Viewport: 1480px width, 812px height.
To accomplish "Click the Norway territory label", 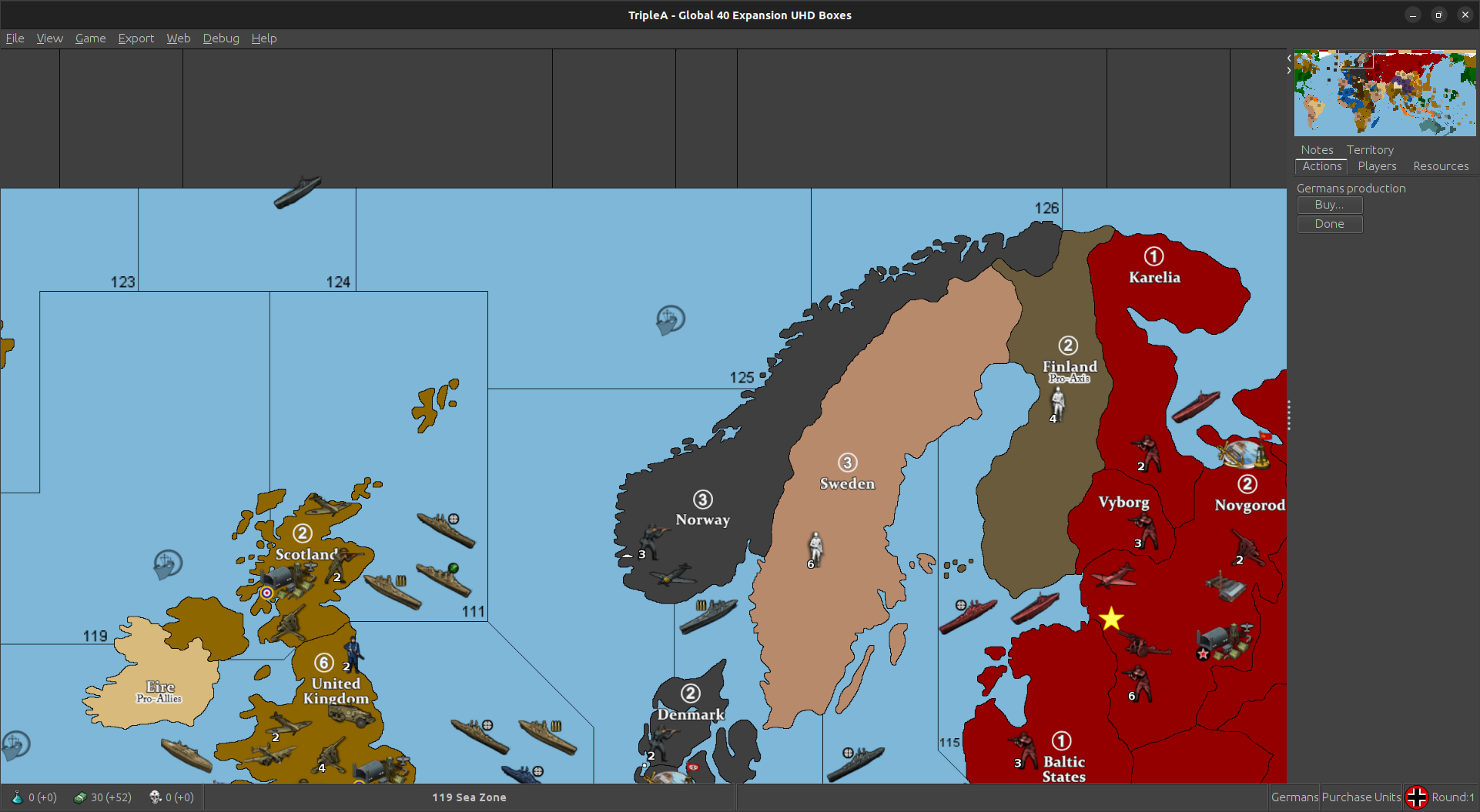I will coord(702,520).
